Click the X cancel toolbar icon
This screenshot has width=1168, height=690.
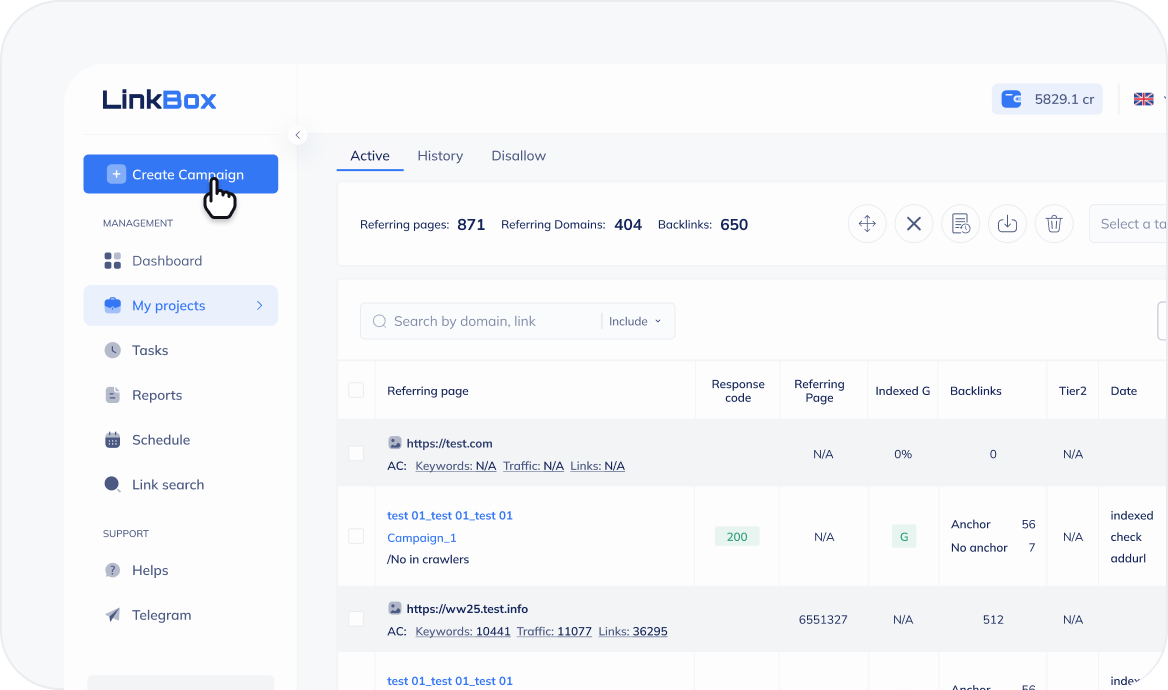(914, 224)
